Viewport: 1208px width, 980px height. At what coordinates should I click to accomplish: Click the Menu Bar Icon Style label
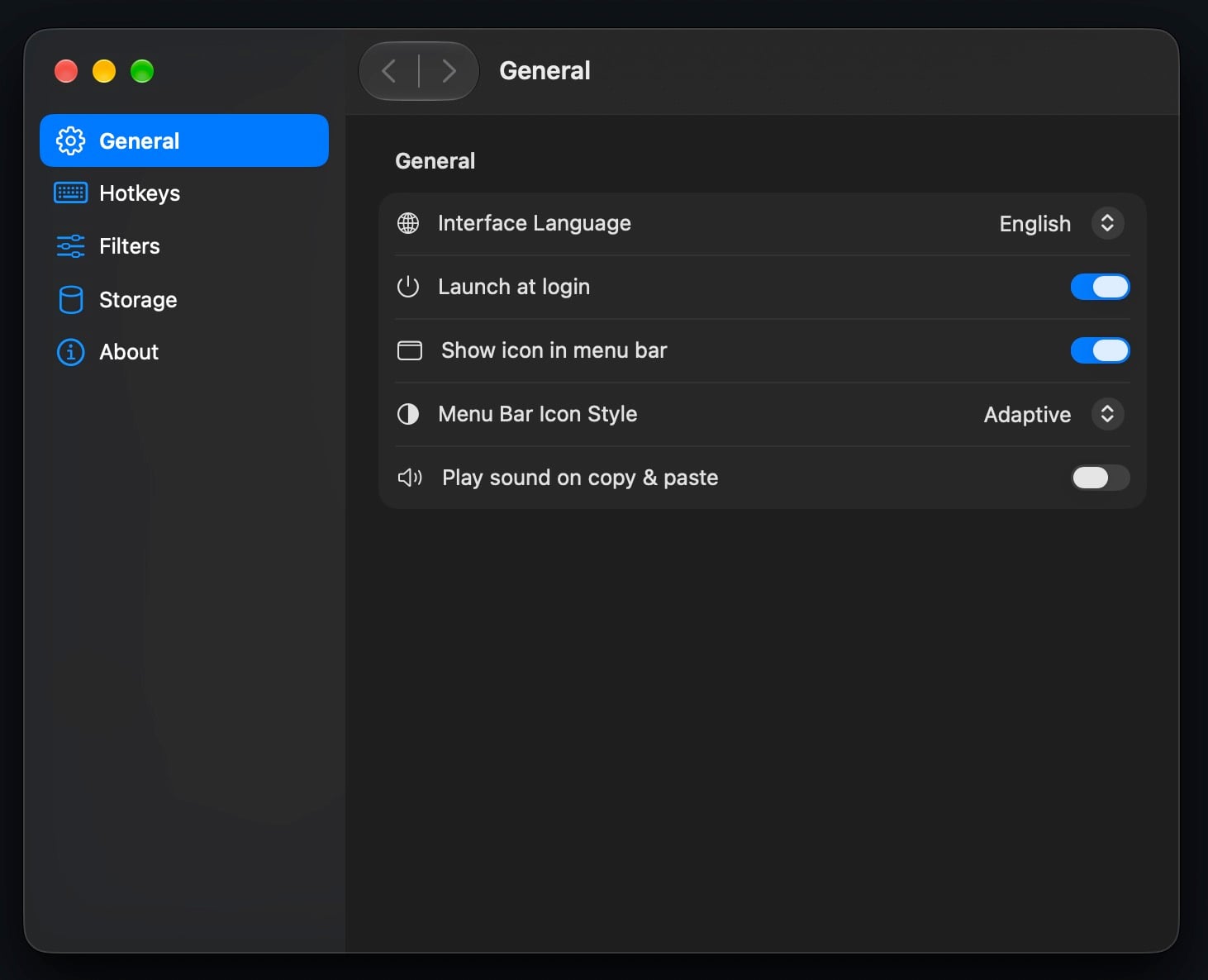[538, 414]
